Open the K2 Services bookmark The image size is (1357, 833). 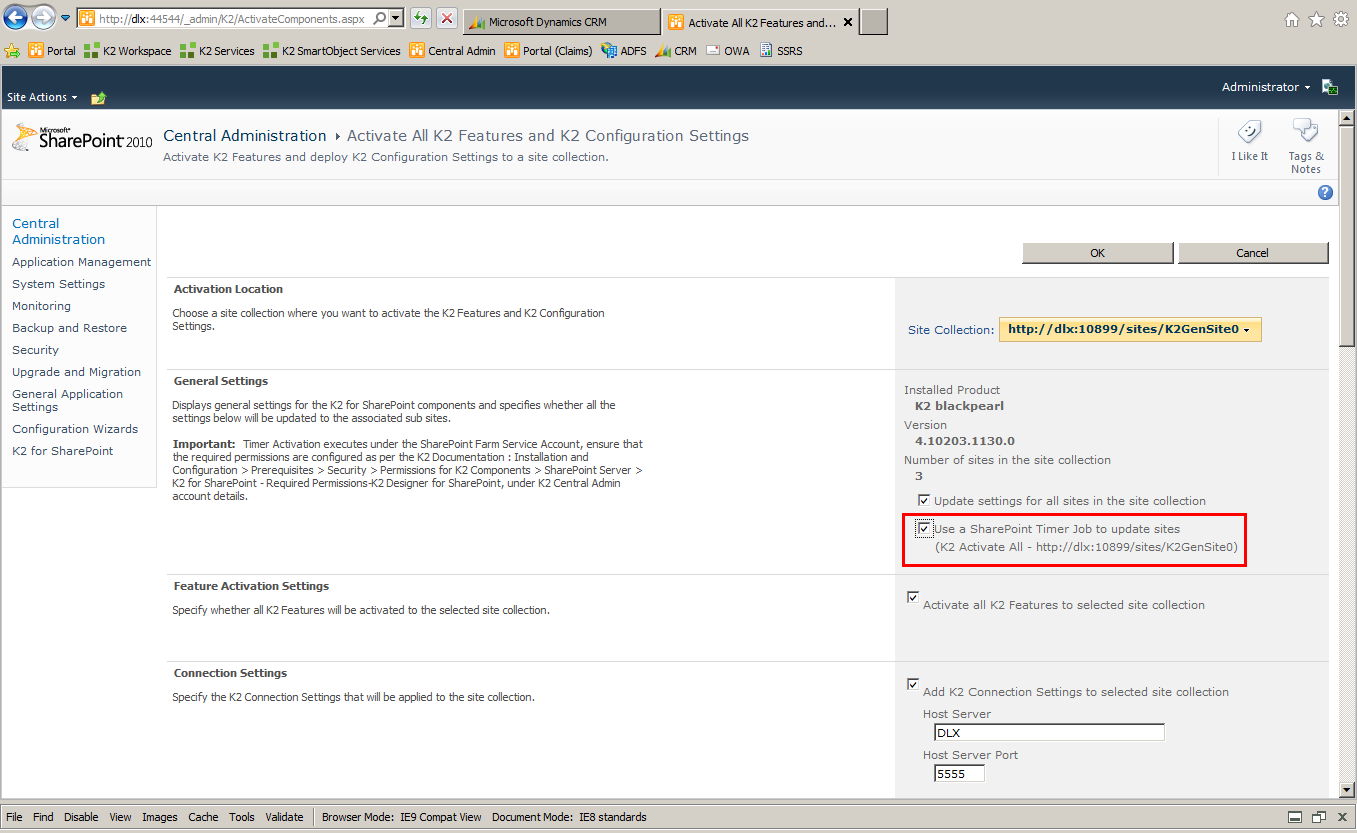pyautogui.click(x=217, y=51)
